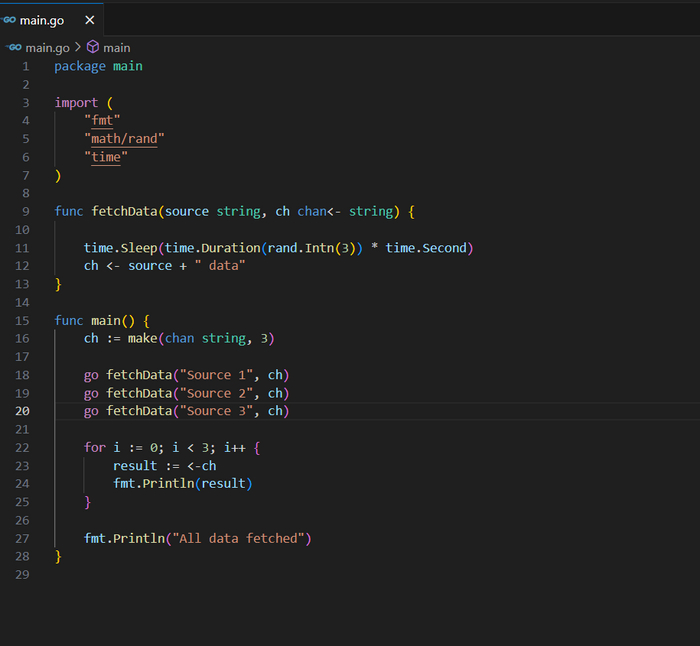Click the breadcrumb chevron separator after main.go
700x646 pixels.
click(78, 47)
